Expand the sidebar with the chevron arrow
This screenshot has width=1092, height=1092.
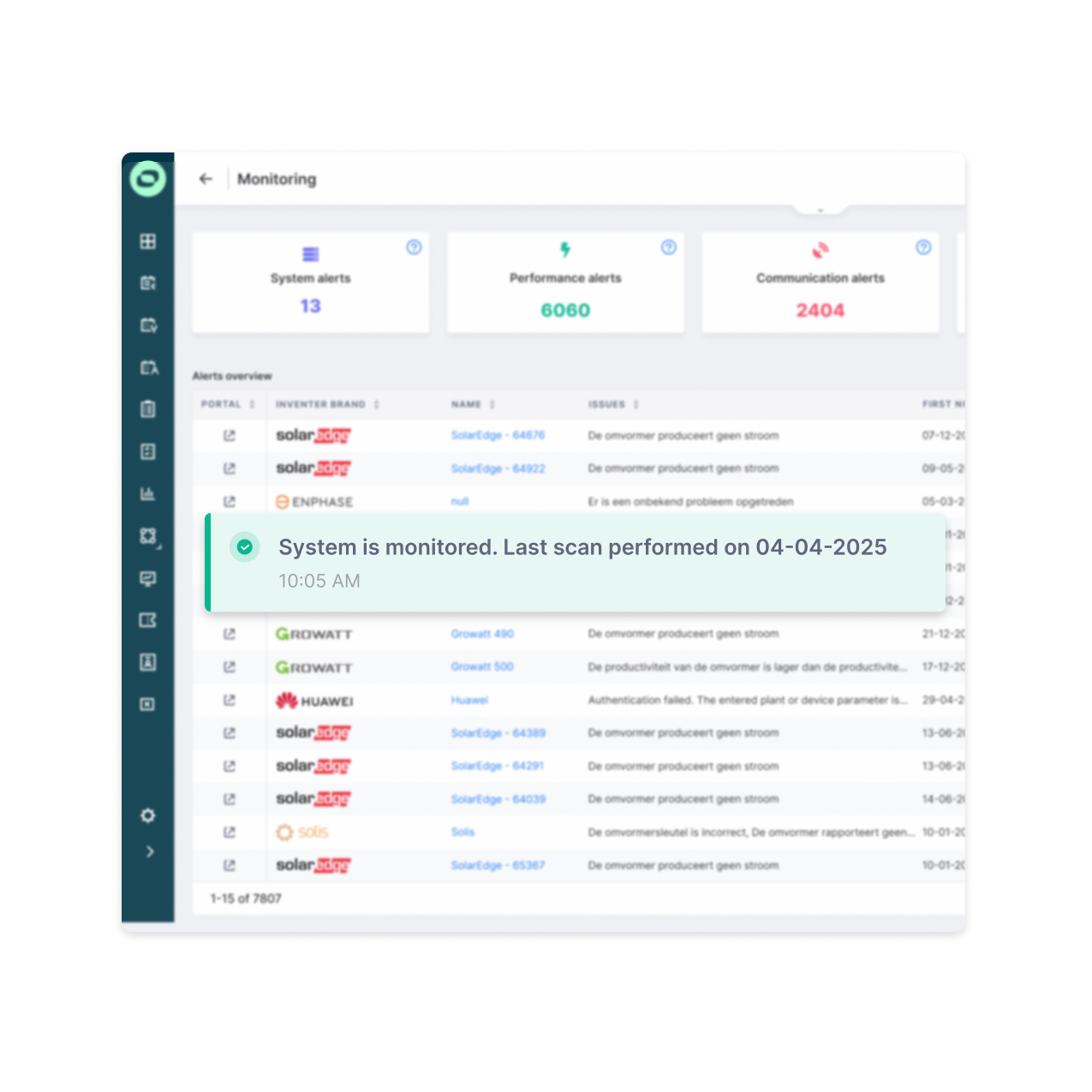point(150,851)
